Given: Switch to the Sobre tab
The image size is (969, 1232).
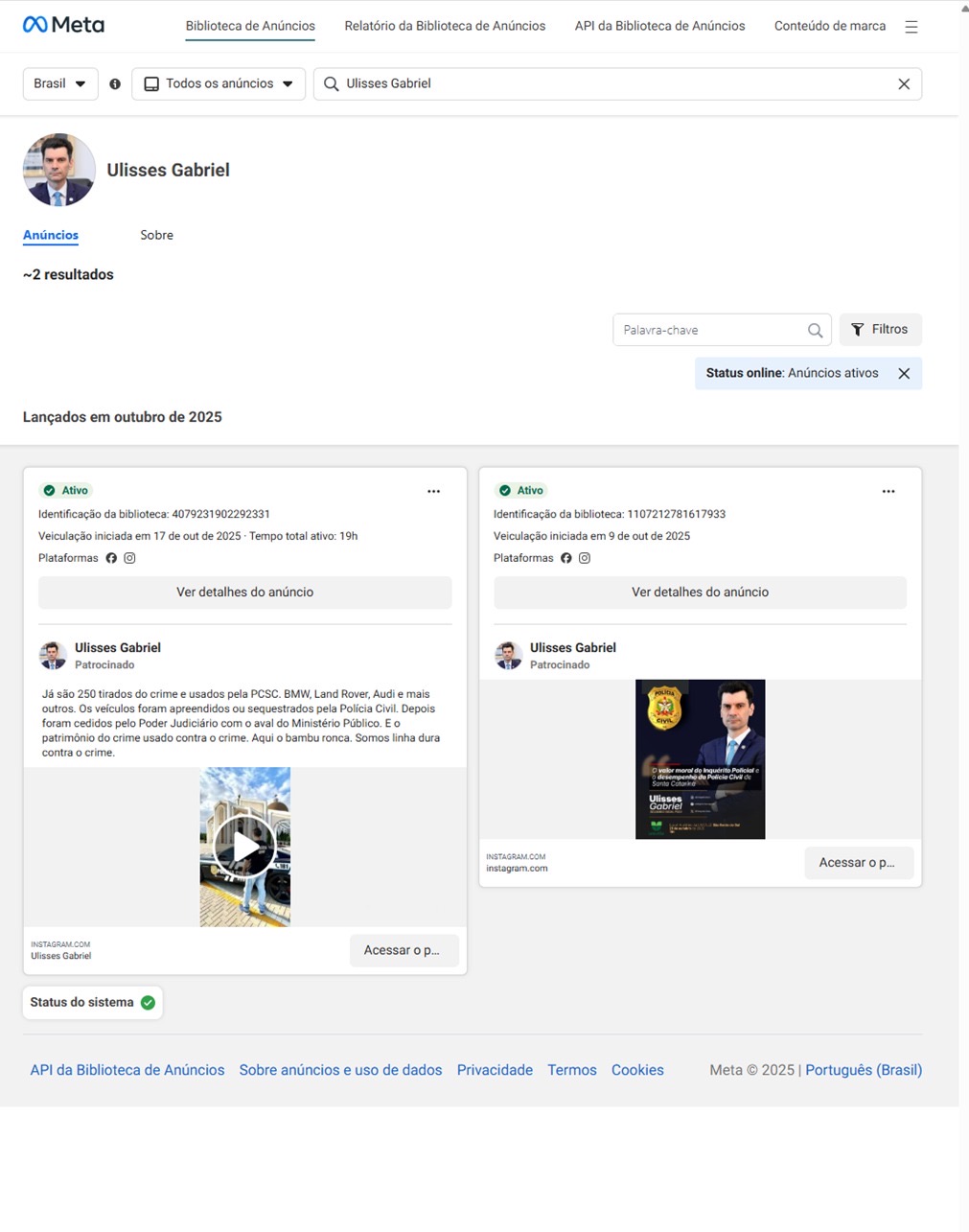Looking at the screenshot, I should coord(156,235).
